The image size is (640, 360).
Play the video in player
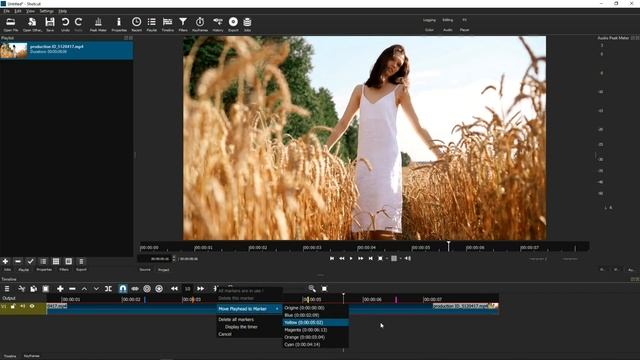click(351, 258)
